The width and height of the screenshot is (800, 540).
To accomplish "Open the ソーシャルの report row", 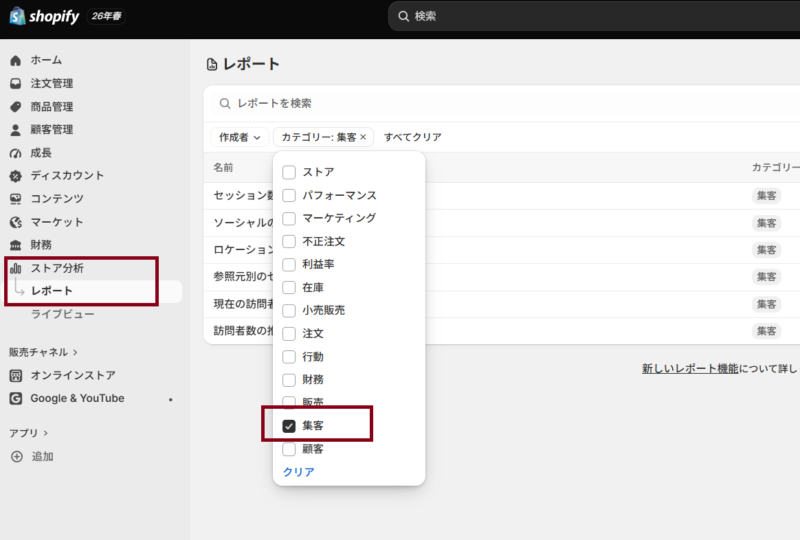I will point(502,223).
